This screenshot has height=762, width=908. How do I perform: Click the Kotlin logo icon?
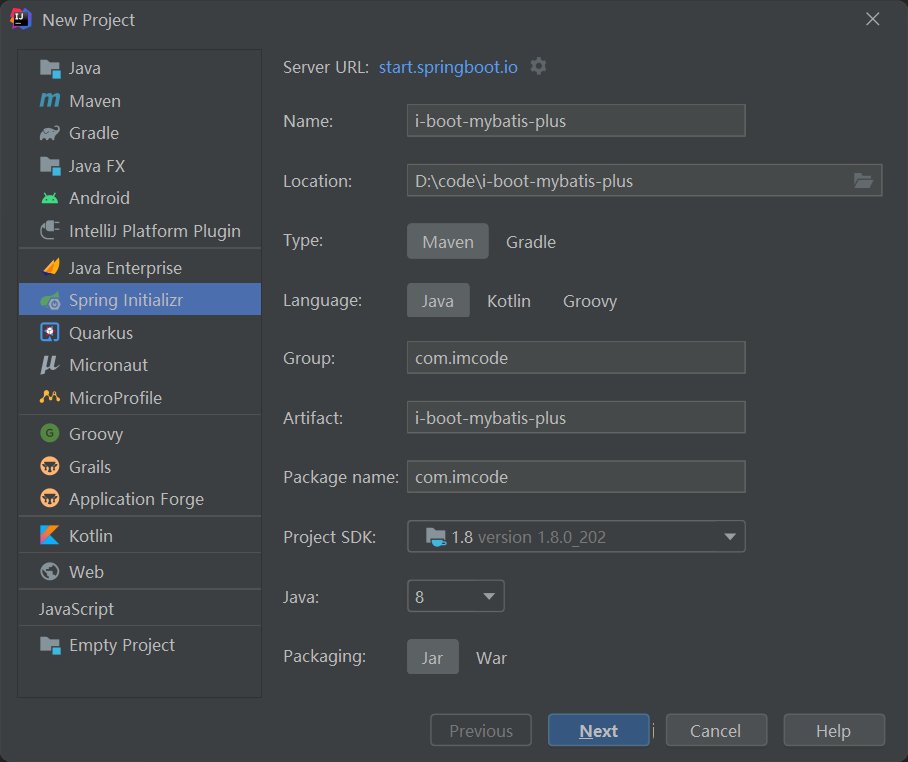[49, 536]
